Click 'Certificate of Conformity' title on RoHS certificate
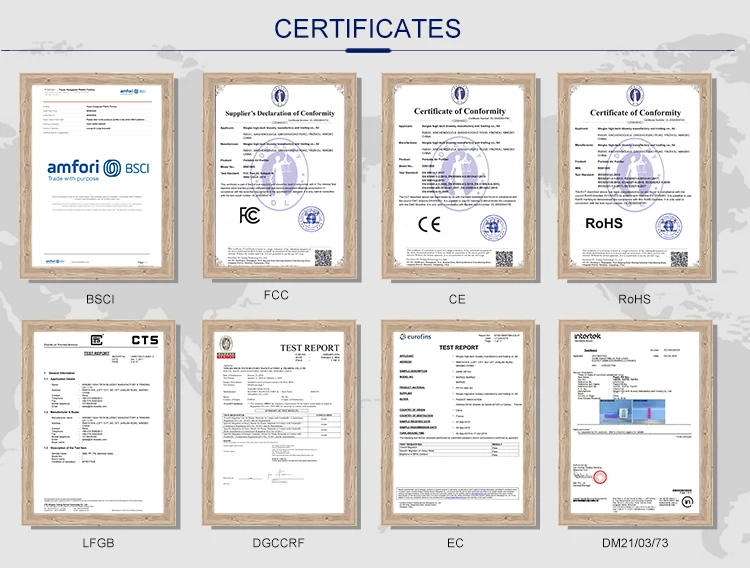 point(635,112)
